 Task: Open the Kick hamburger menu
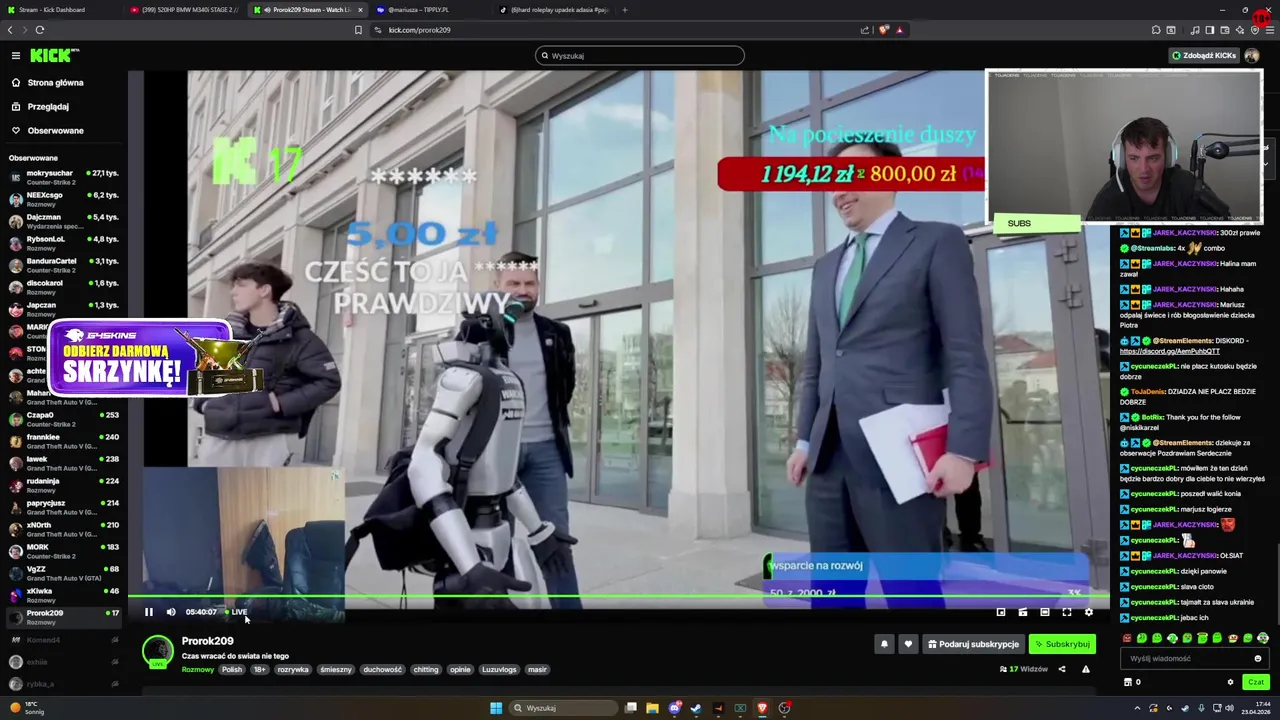[x=16, y=56]
